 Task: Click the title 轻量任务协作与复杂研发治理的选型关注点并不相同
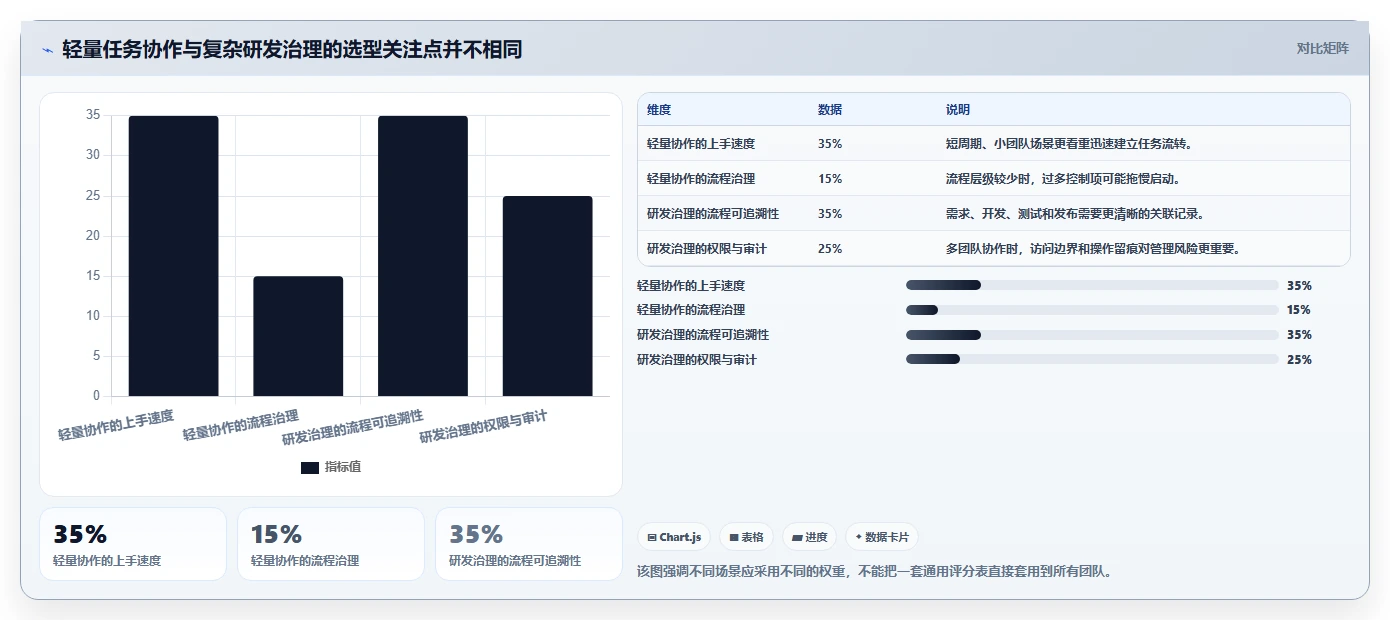coord(292,49)
